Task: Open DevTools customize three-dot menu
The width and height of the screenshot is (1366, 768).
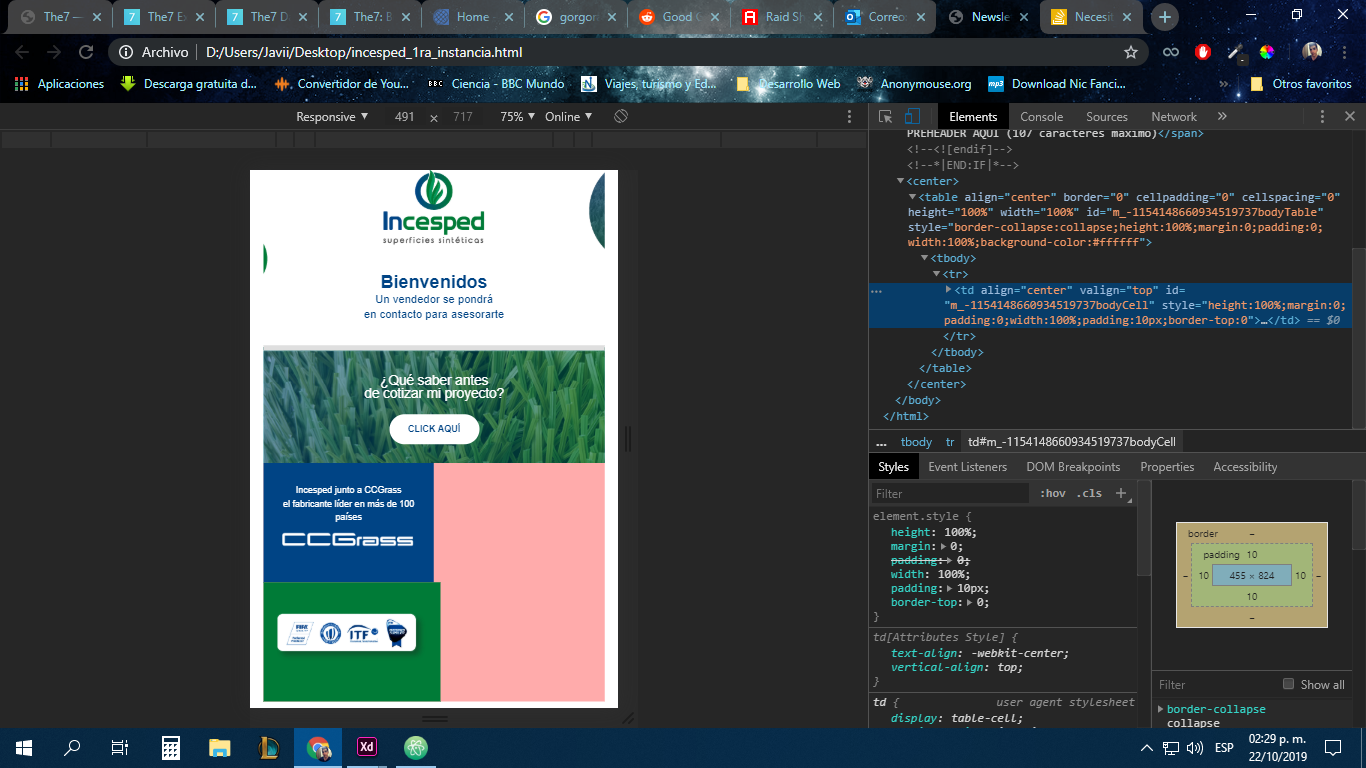Action: (1322, 117)
